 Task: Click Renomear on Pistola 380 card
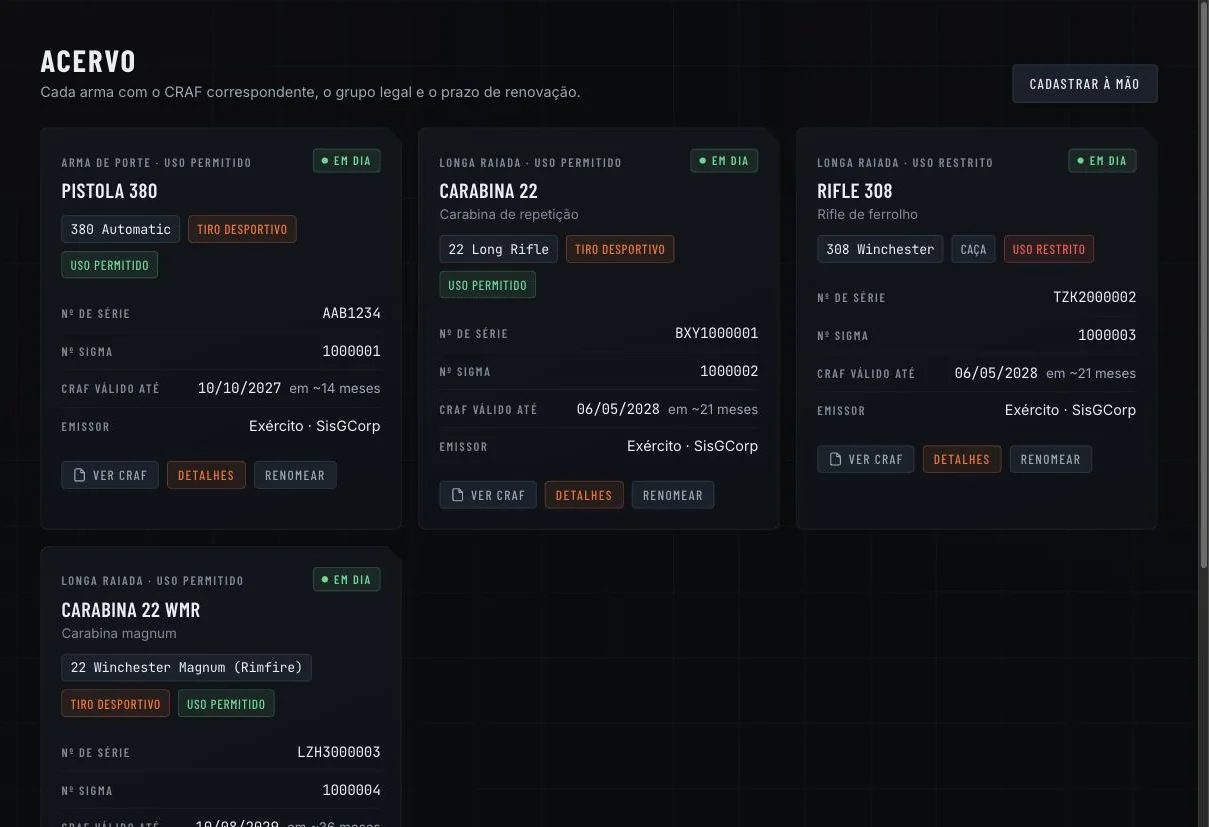click(x=295, y=475)
